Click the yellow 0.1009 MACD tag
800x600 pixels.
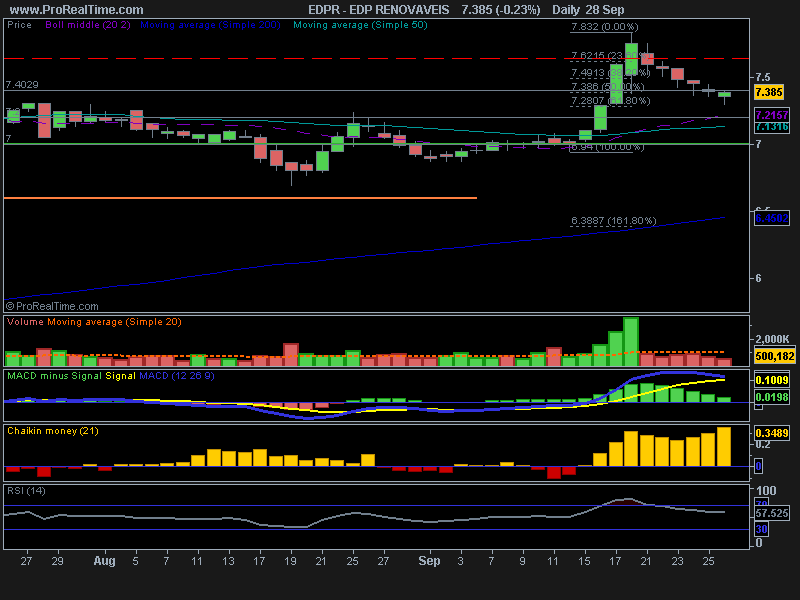771,380
